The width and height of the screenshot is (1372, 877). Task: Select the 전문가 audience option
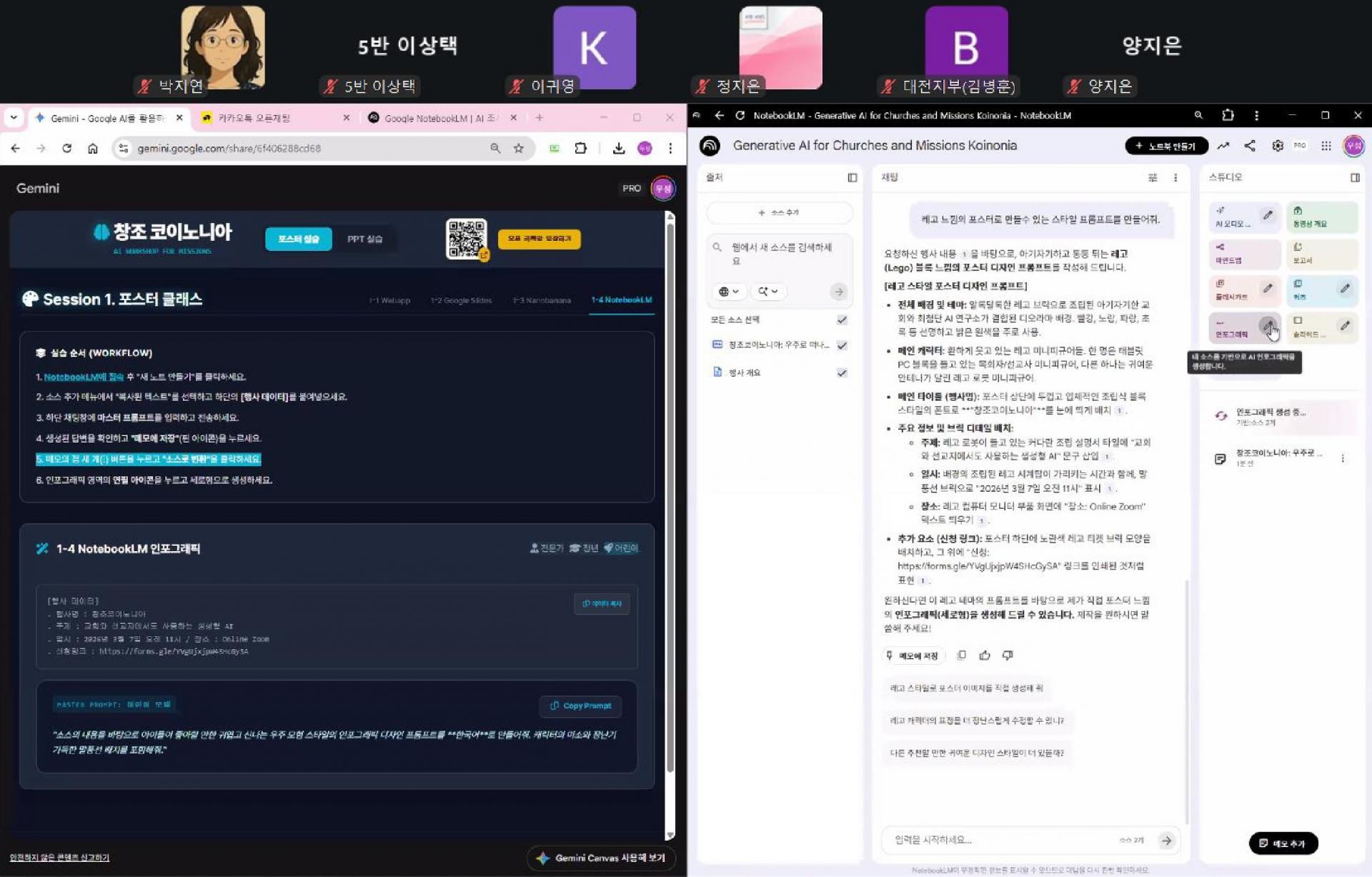pyautogui.click(x=547, y=548)
